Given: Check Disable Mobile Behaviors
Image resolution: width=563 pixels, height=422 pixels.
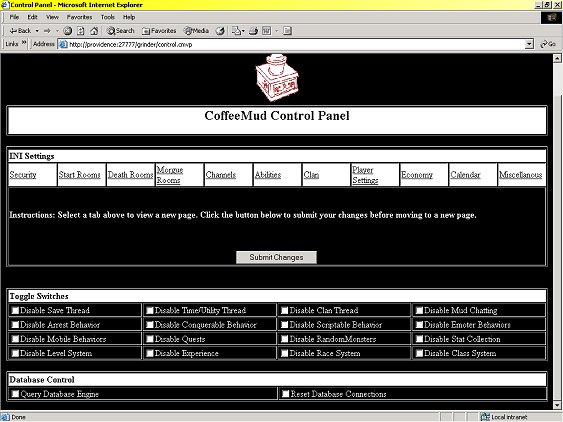Looking at the screenshot, I should (x=15, y=339).
